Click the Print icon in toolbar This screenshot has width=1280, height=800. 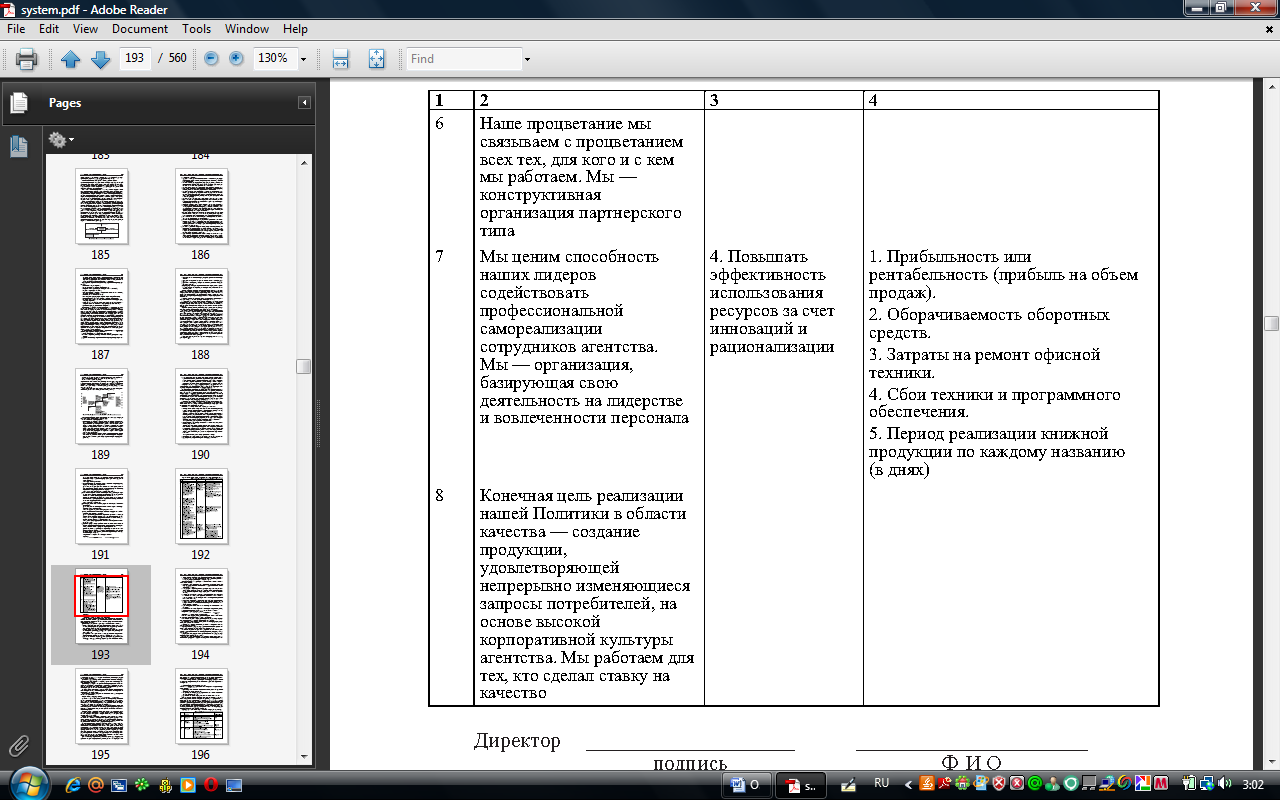[x=27, y=58]
